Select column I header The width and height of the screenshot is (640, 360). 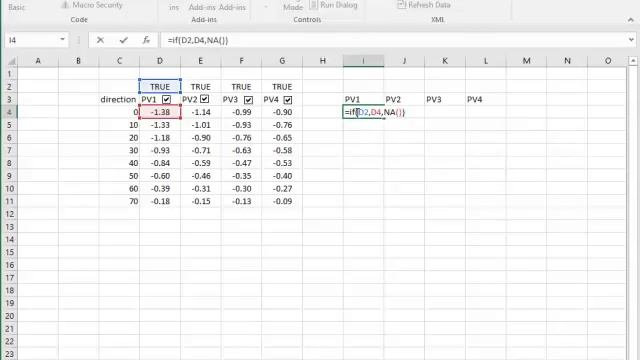(x=363, y=61)
